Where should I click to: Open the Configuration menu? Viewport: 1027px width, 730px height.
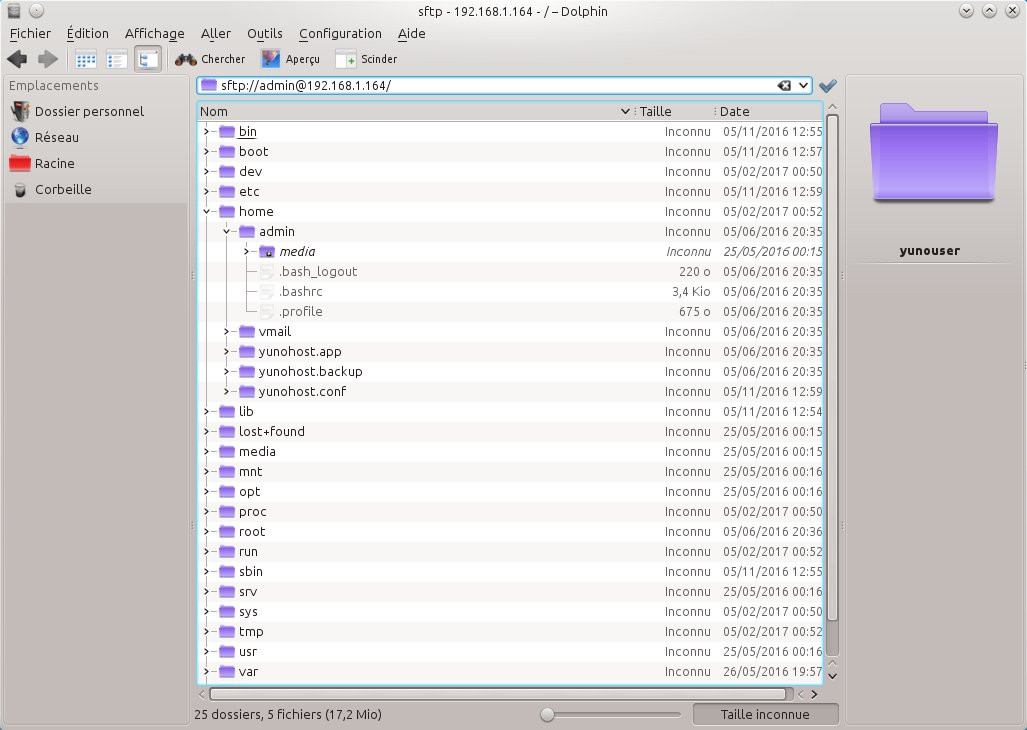click(x=340, y=33)
